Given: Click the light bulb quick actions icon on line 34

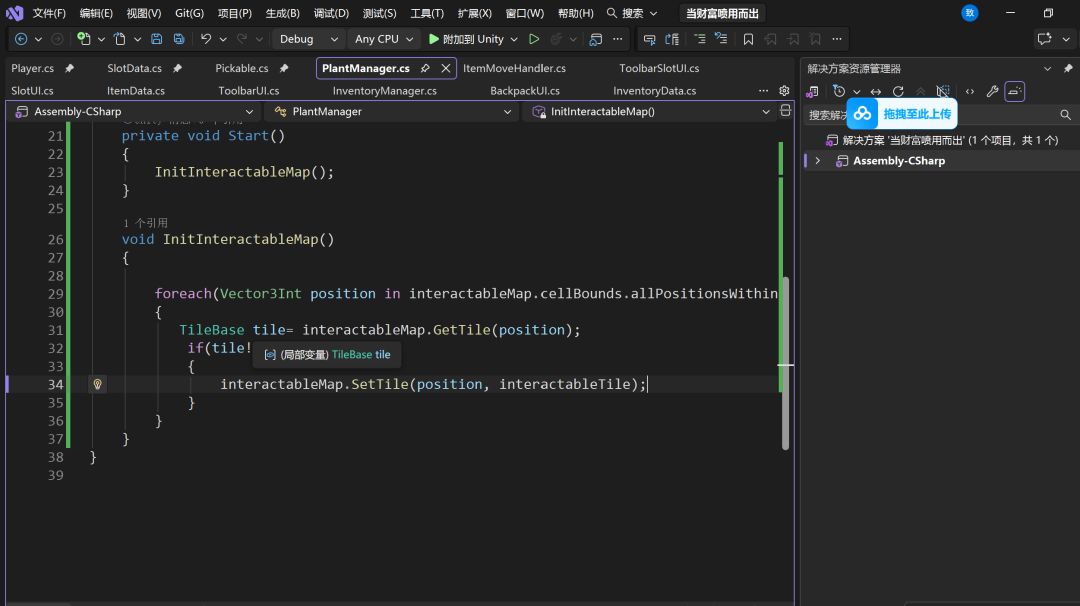Looking at the screenshot, I should (x=98, y=384).
